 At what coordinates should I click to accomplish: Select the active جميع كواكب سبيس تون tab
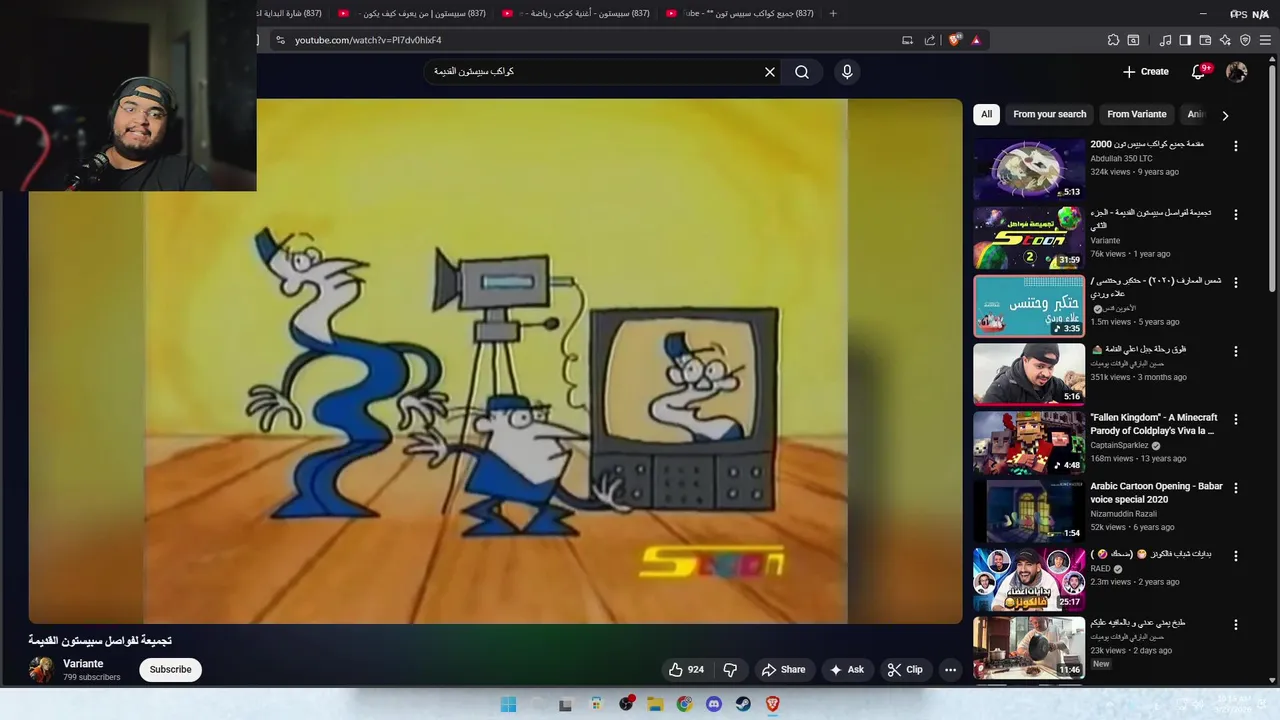[740, 13]
